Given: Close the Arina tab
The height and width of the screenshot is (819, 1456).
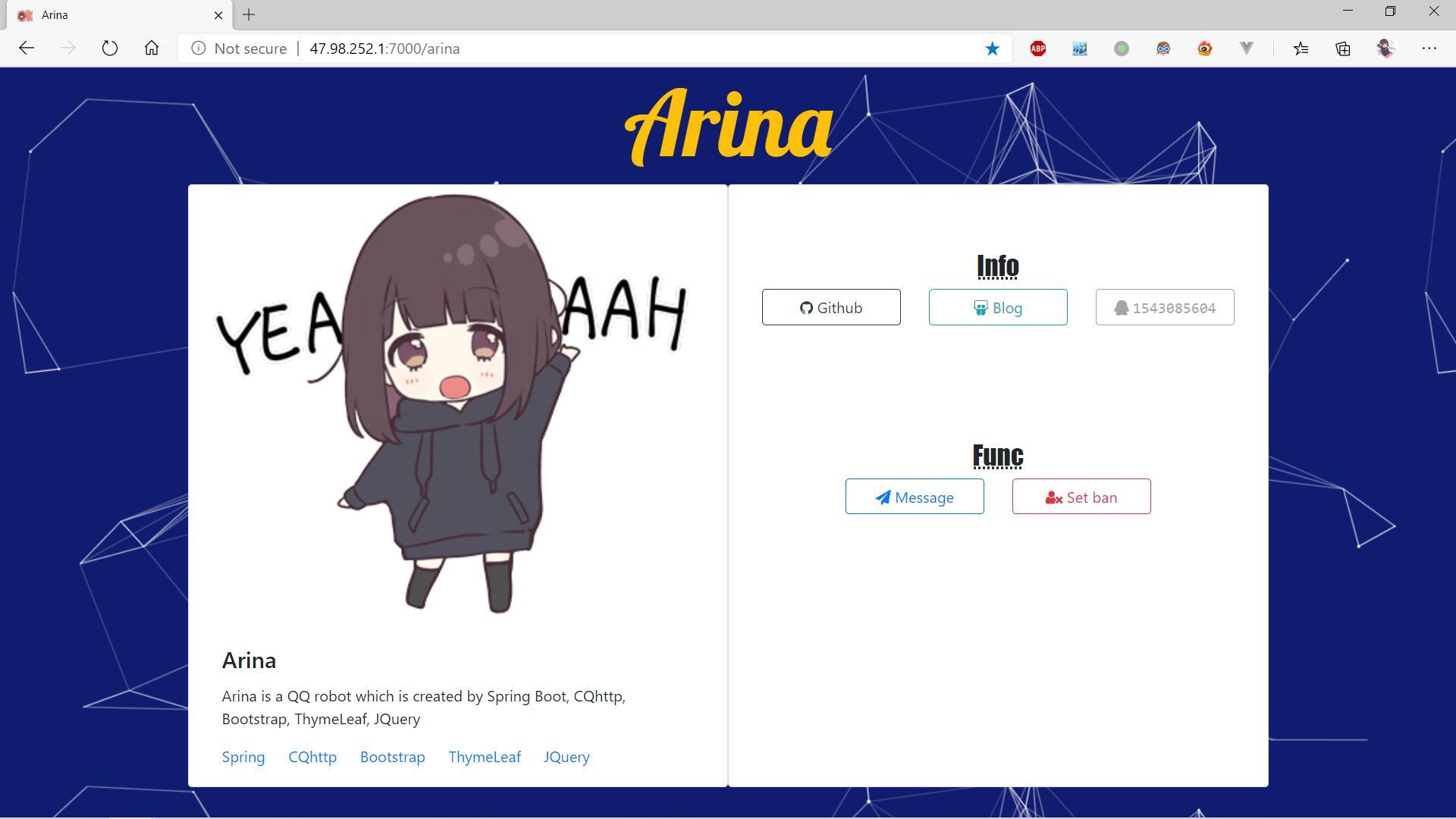Looking at the screenshot, I should click(x=219, y=15).
